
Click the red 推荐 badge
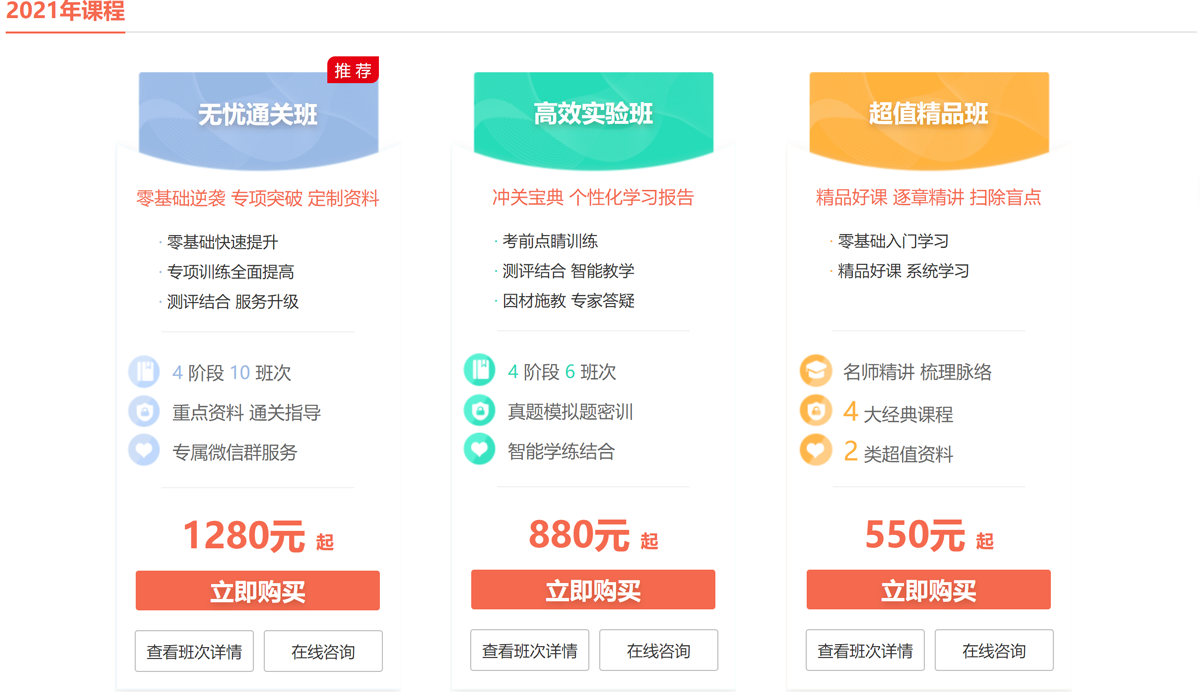point(353,70)
